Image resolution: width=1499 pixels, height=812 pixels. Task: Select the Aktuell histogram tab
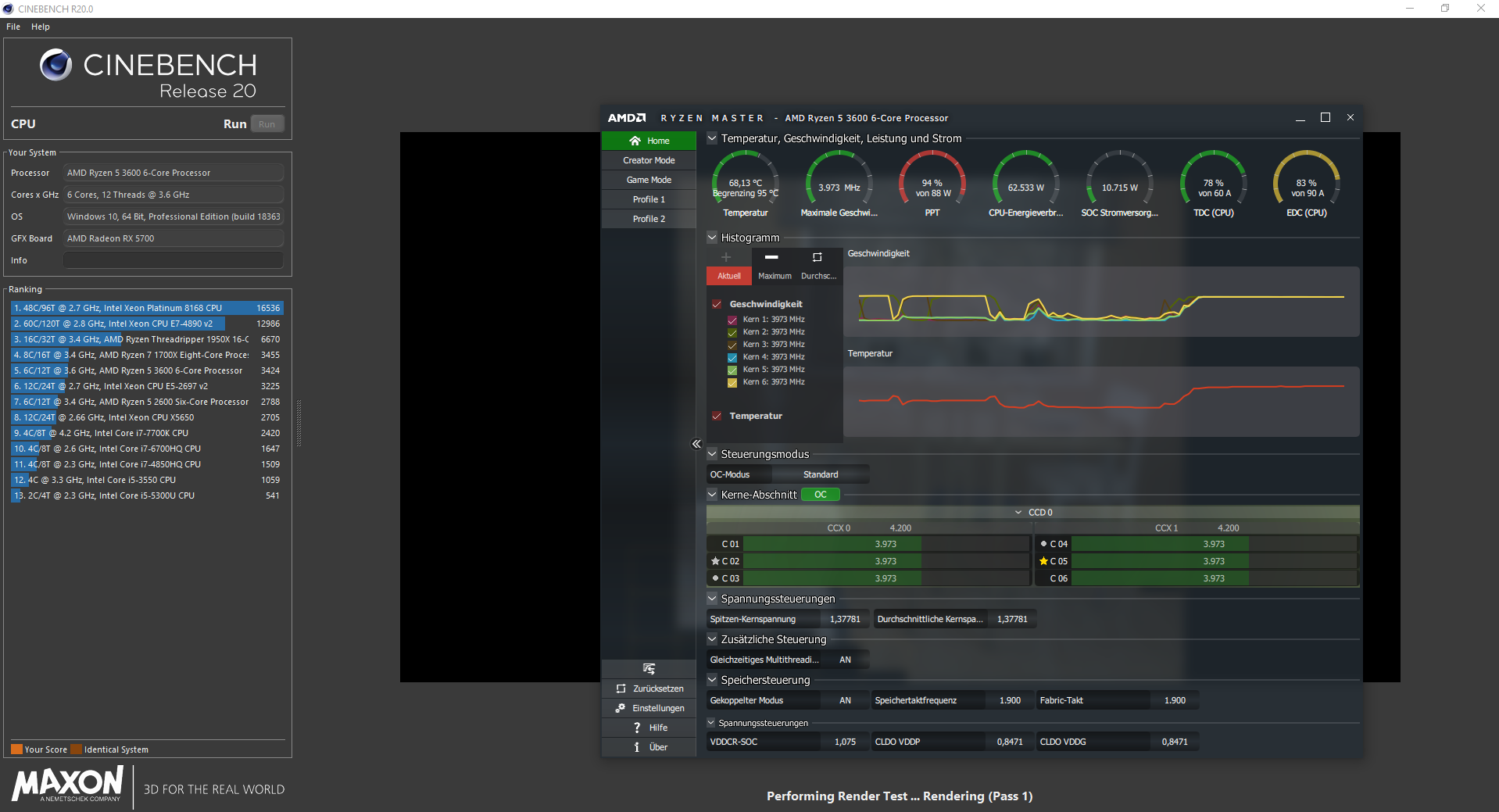tap(729, 276)
